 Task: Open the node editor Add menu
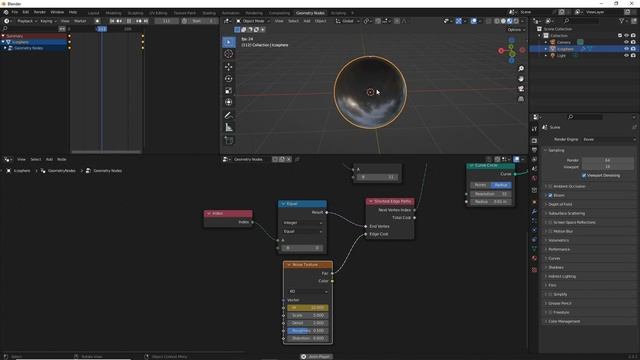tap(49, 159)
